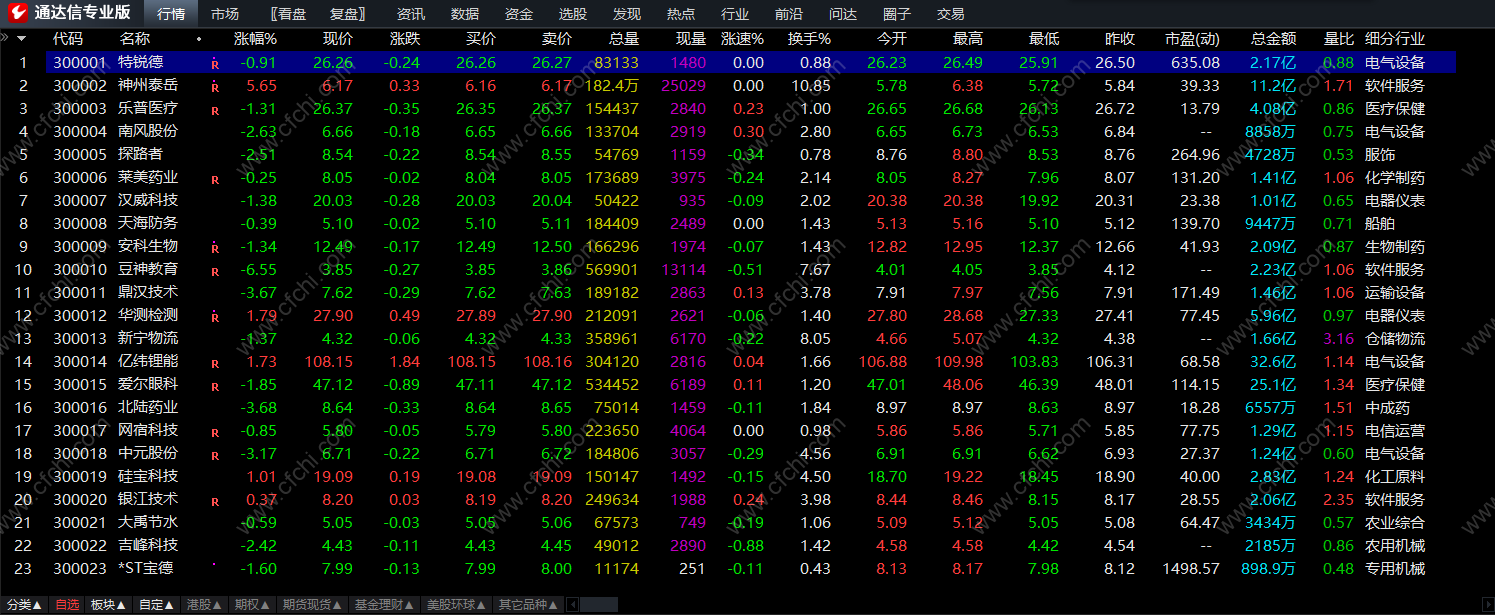Open the 其它品种 dropdown tab
The image size is (1495, 615).
[x=529, y=604]
